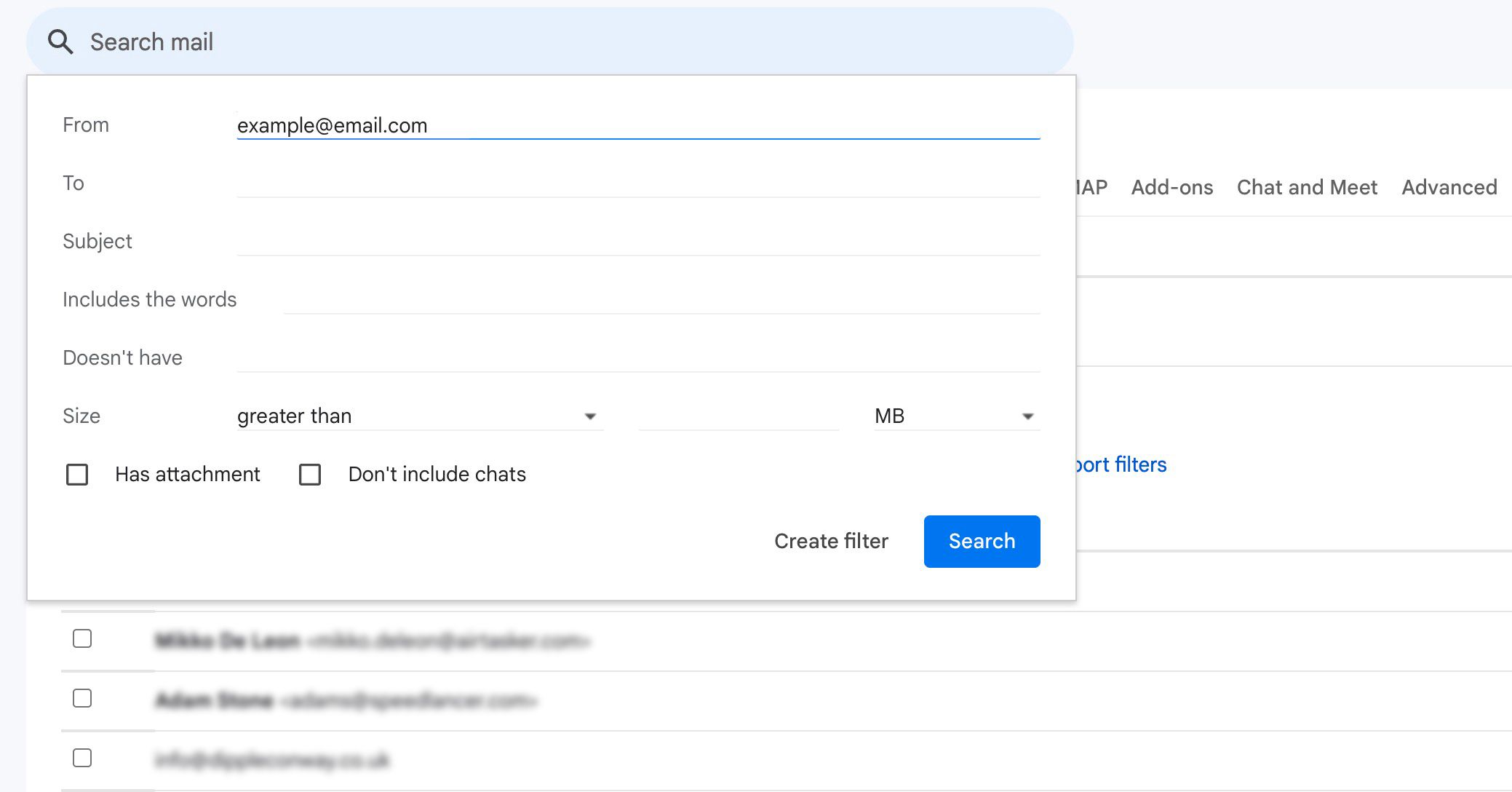Click the search magnifier icon
The height and width of the screenshot is (792, 1512).
[x=61, y=41]
